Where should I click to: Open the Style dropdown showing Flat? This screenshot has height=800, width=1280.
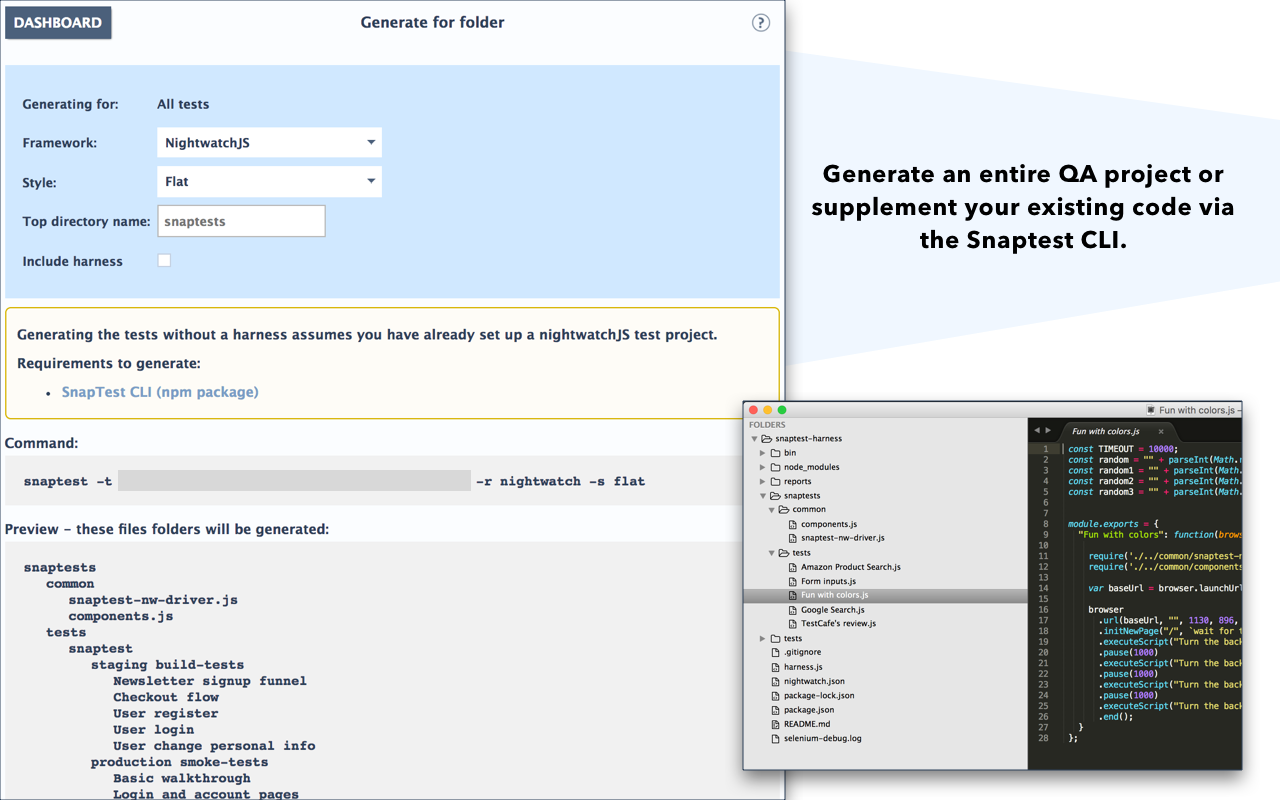tap(268, 181)
